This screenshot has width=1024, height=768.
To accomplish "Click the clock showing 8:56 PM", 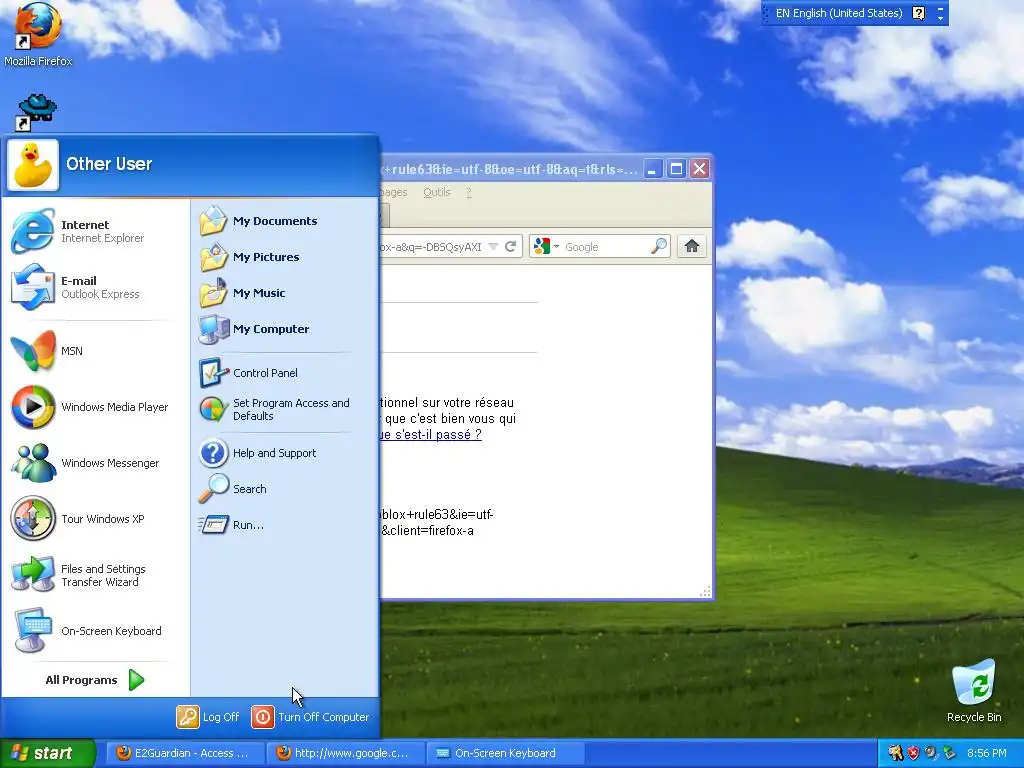I will coord(987,753).
